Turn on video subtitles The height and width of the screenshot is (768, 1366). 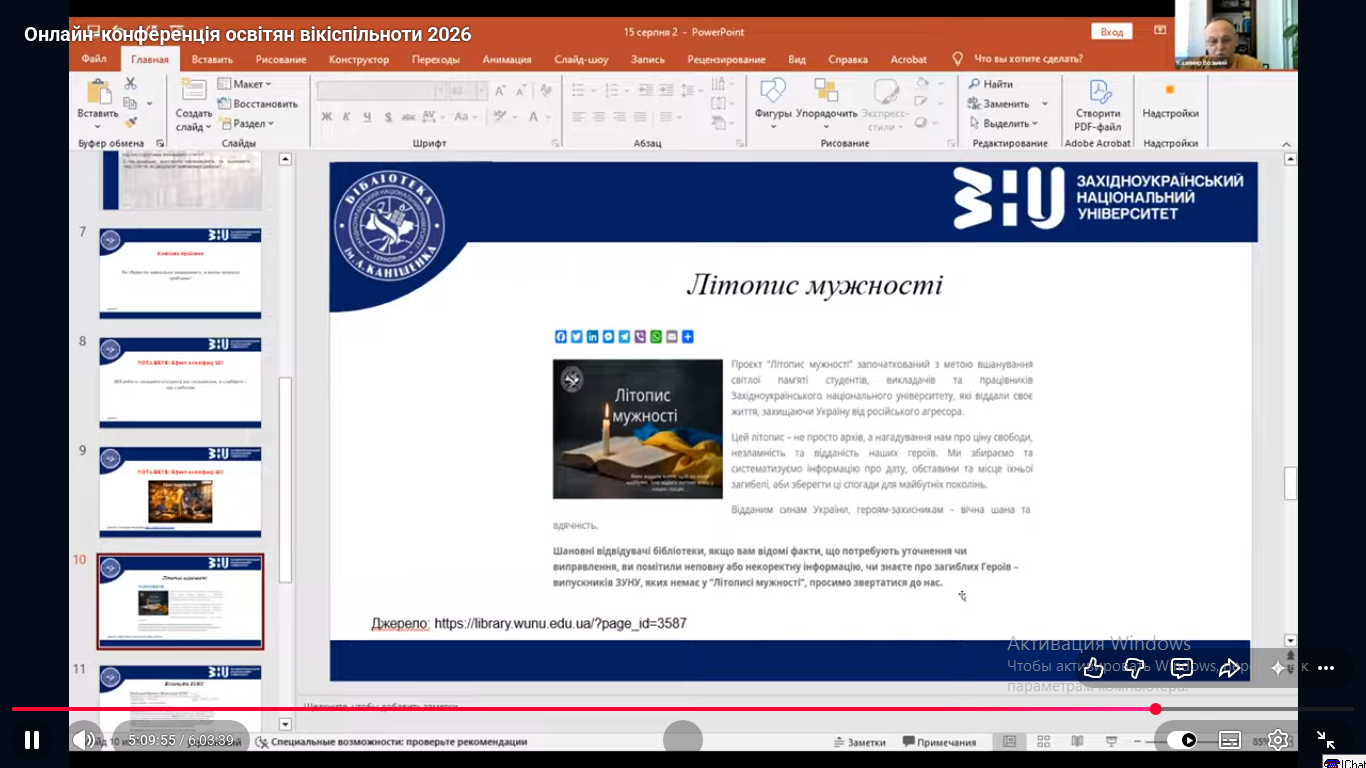(x=1230, y=740)
